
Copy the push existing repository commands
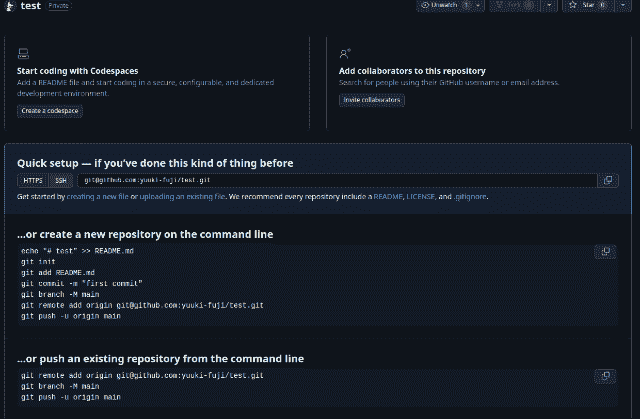coord(605,376)
